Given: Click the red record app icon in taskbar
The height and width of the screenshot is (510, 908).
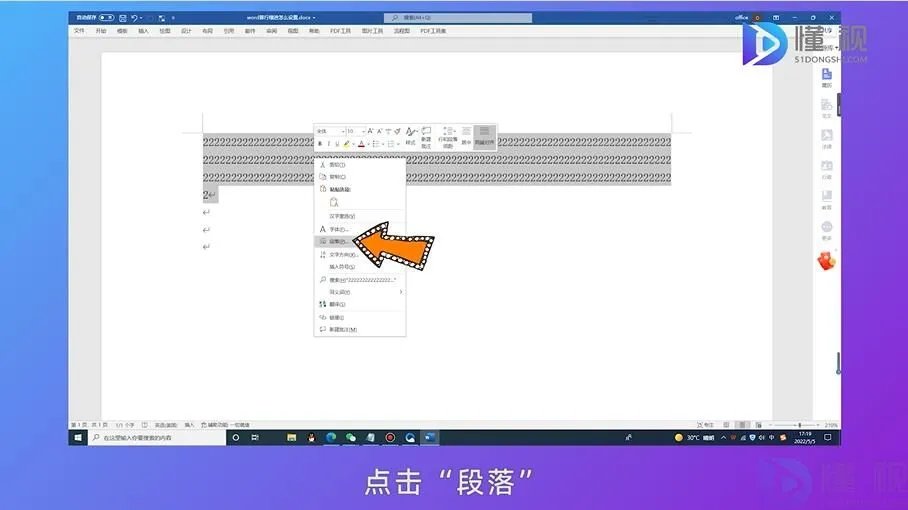Looking at the screenshot, I should click(x=390, y=438).
